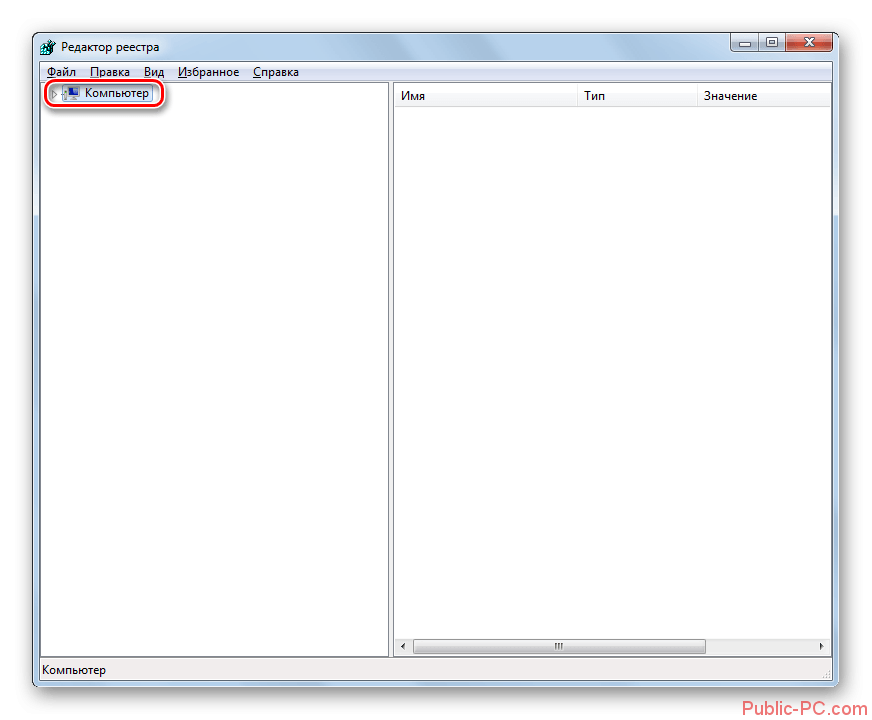Click the horizontal scrollbar thumb
The image size is (872, 720).
point(559,647)
